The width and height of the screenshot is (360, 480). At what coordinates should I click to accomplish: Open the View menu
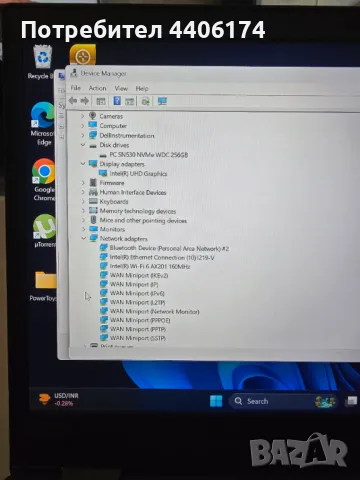(121, 88)
